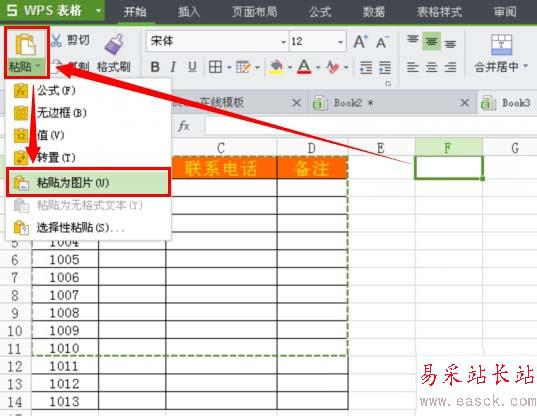Expand the fill color dropdown arrow
Viewport: 537px width, 416px height.
tap(290, 67)
